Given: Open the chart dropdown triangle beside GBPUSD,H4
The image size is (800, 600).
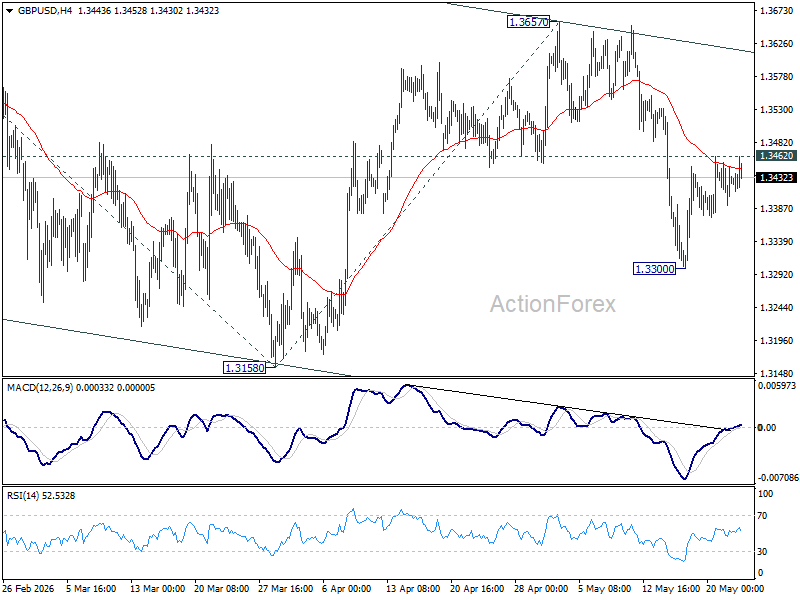Looking at the screenshot, I should tap(9, 11).
